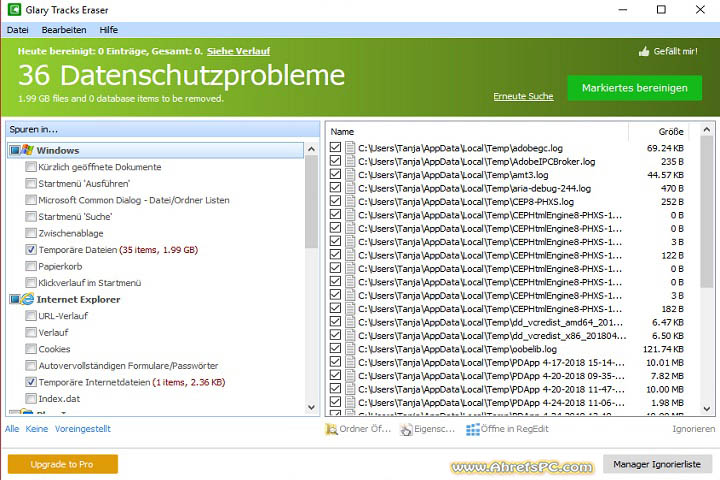Click the thumbs-up 'Gefällt mir!' icon
Screen dimensions: 720x480
643,51
